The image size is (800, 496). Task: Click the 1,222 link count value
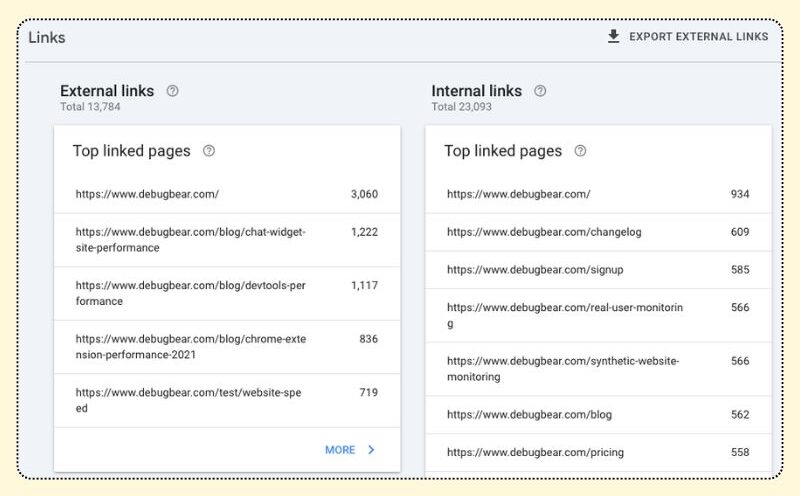point(364,232)
